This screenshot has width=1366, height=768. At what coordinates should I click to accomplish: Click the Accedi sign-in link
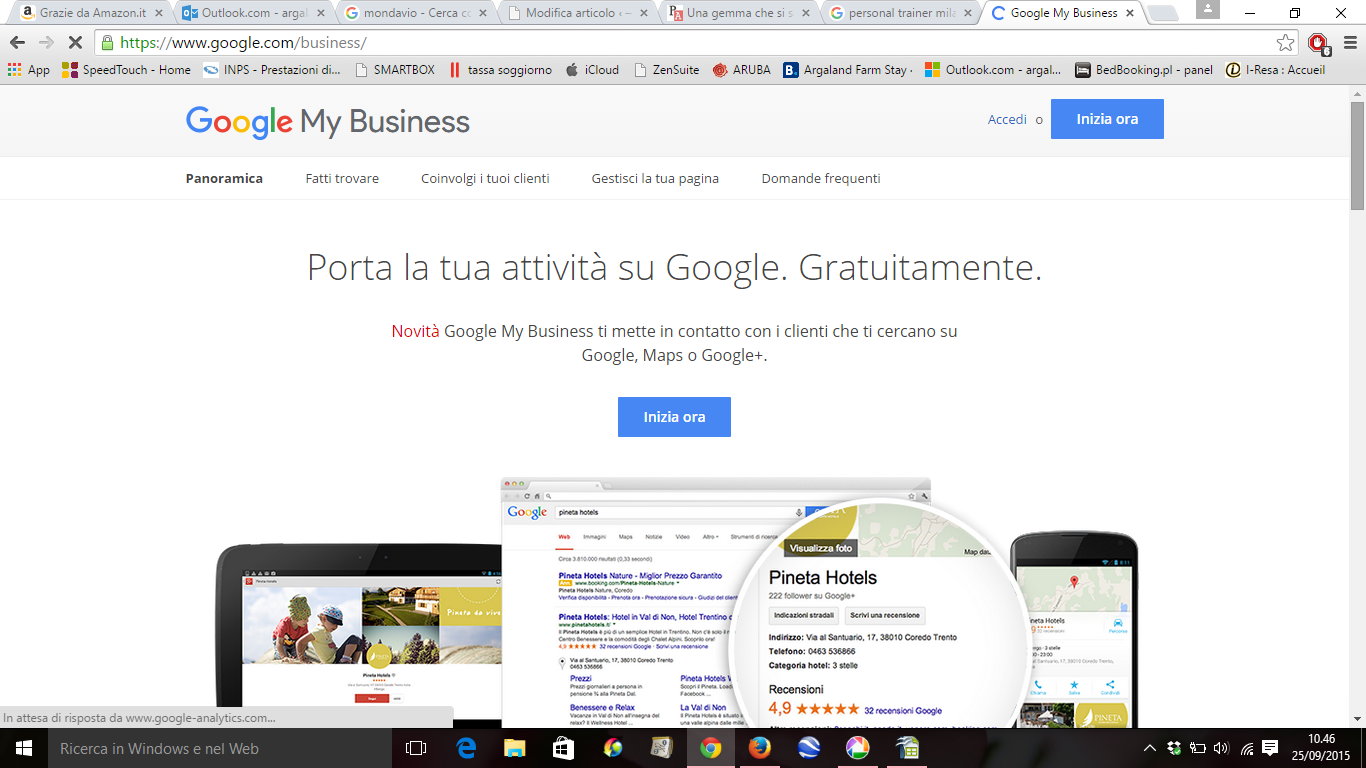[1007, 119]
